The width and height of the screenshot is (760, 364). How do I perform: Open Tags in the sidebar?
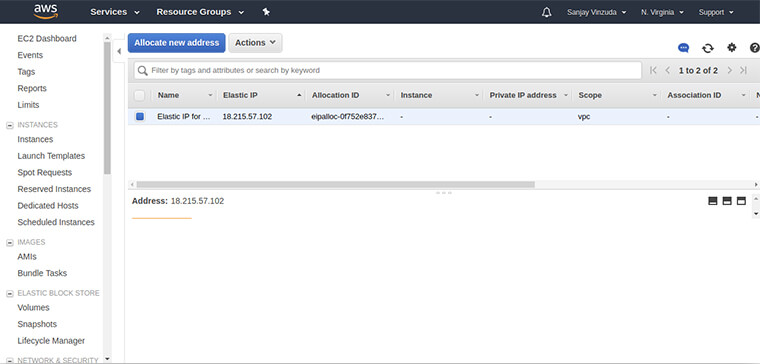[26, 72]
